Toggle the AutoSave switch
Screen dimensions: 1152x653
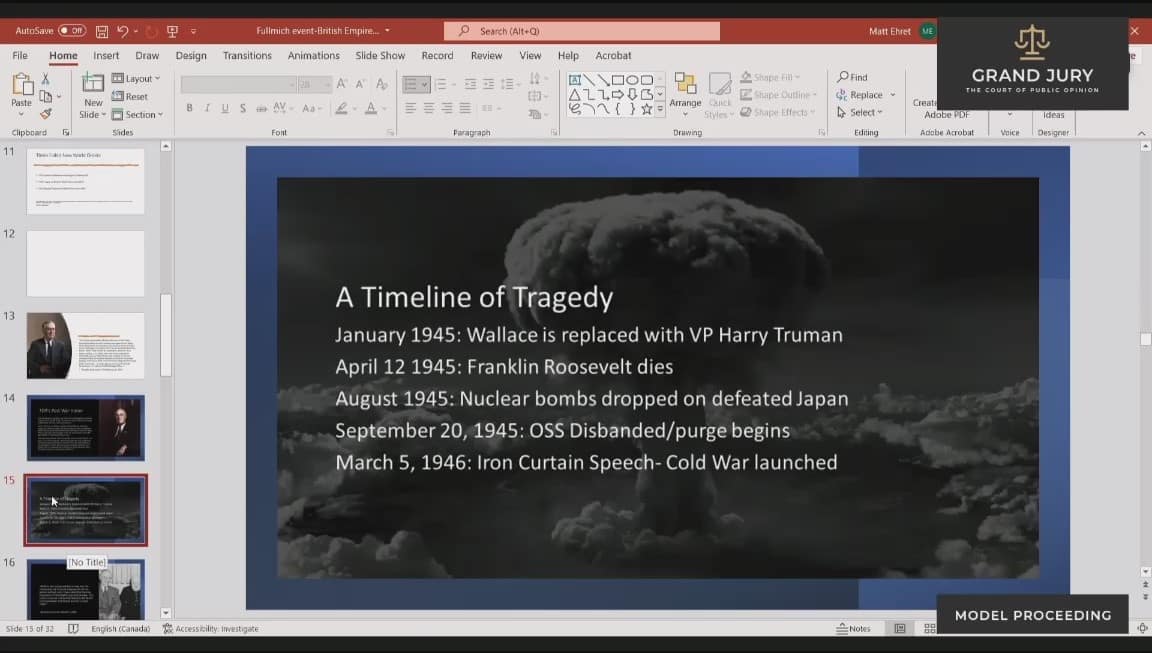72,31
